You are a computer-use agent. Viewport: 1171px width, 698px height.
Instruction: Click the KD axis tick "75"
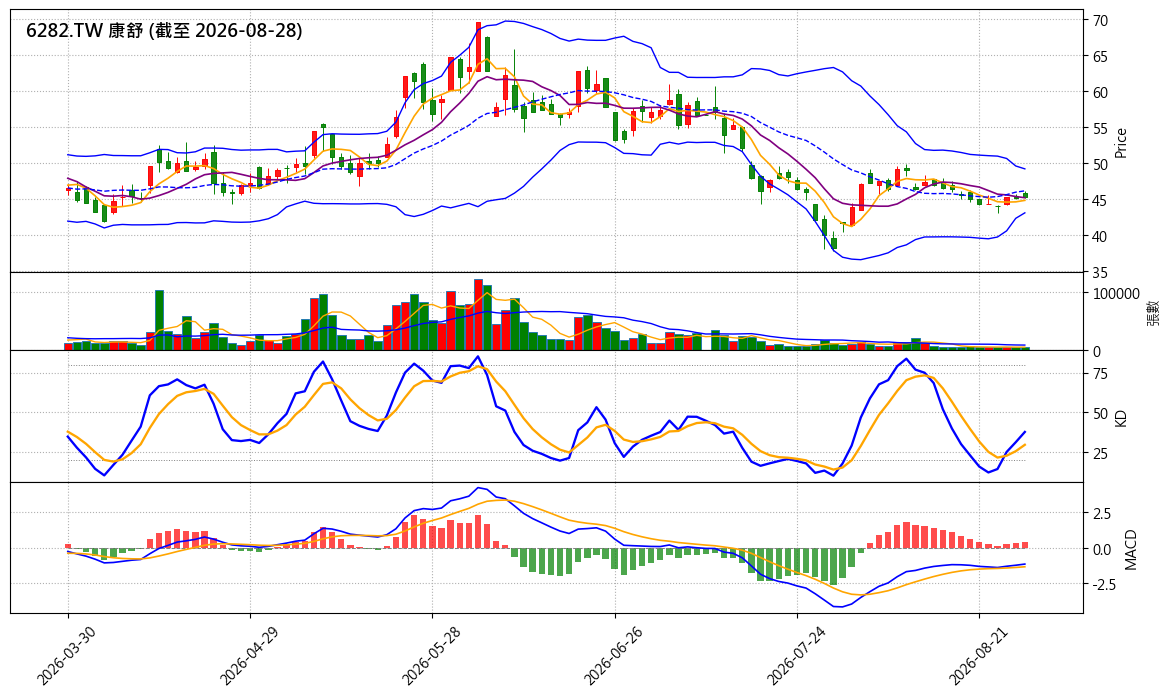[x=1101, y=374]
